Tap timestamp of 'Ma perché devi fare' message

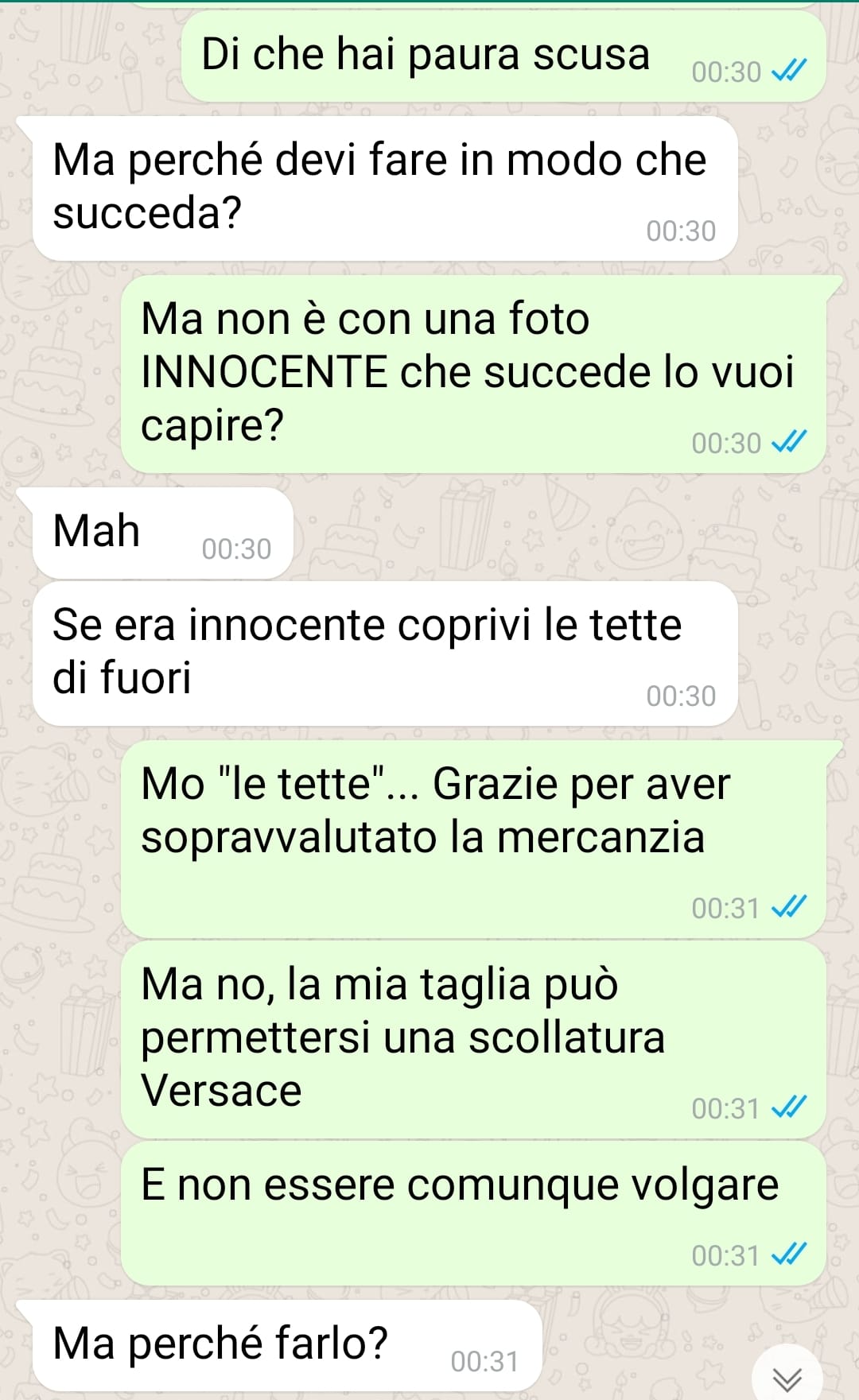click(681, 231)
